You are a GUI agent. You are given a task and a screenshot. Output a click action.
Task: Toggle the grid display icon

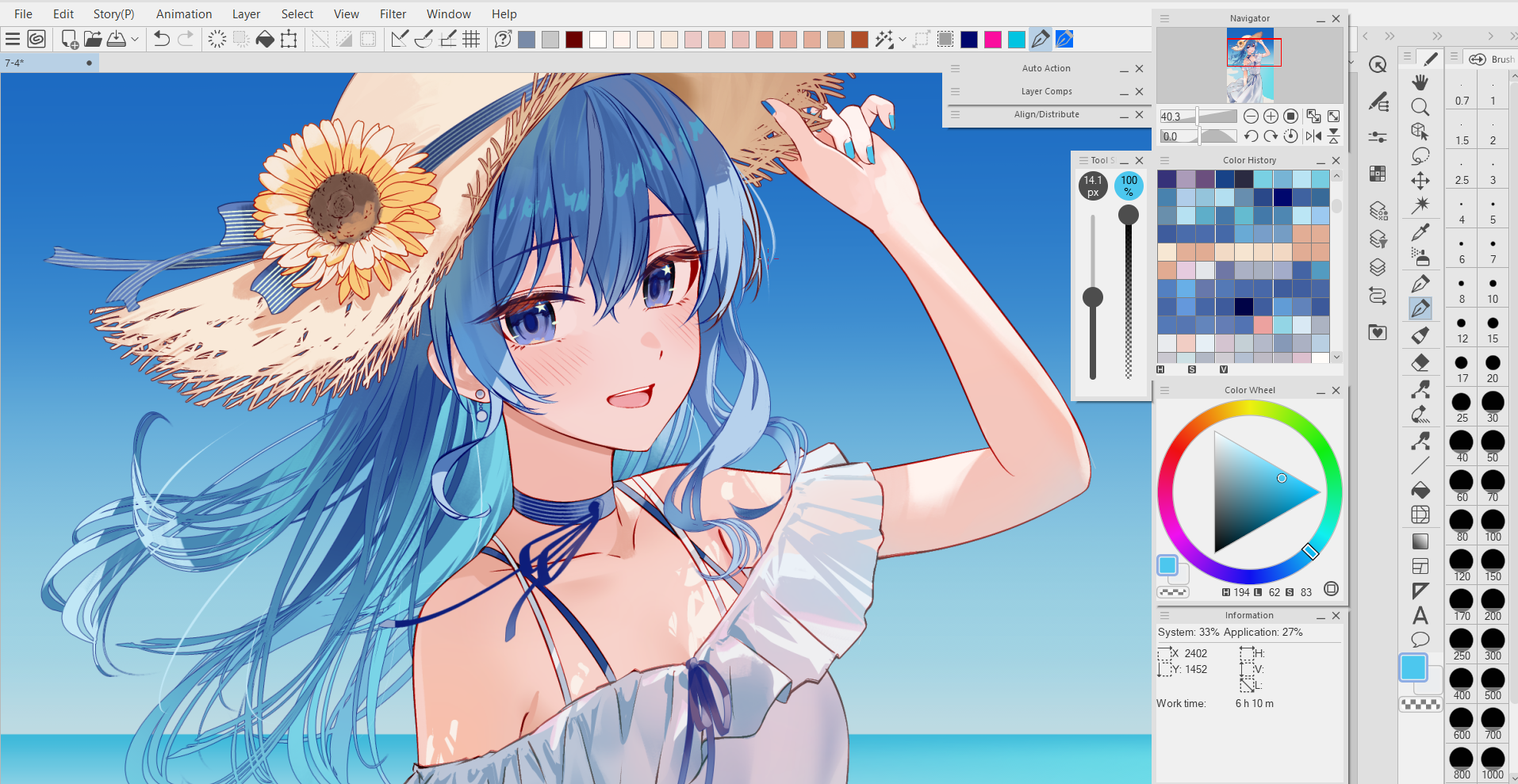click(x=471, y=39)
